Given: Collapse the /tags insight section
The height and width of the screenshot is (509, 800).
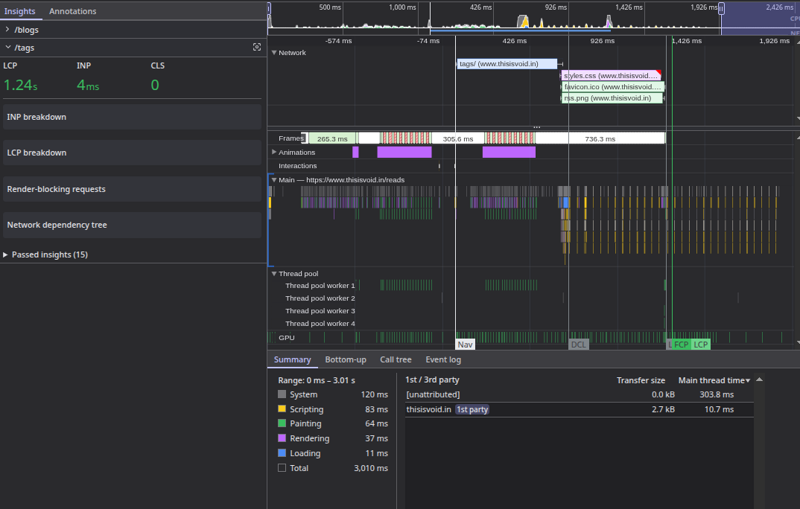Looking at the screenshot, I should 8,47.
